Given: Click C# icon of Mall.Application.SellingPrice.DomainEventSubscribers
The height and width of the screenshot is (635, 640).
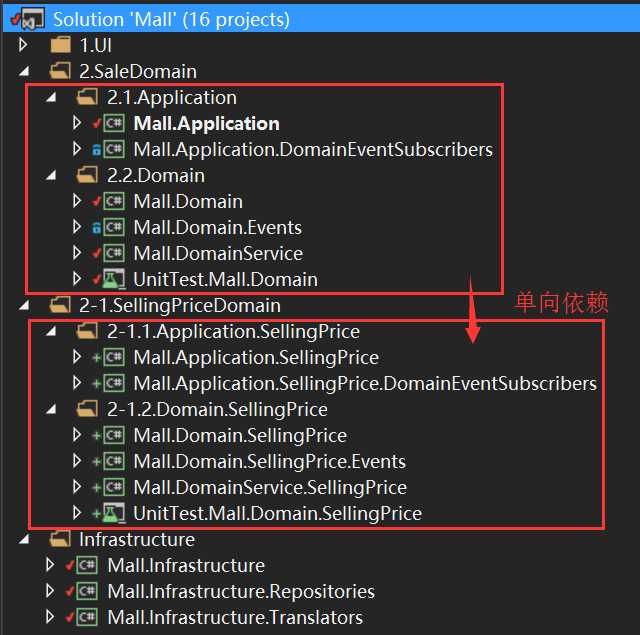Looking at the screenshot, I should tap(114, 383).
